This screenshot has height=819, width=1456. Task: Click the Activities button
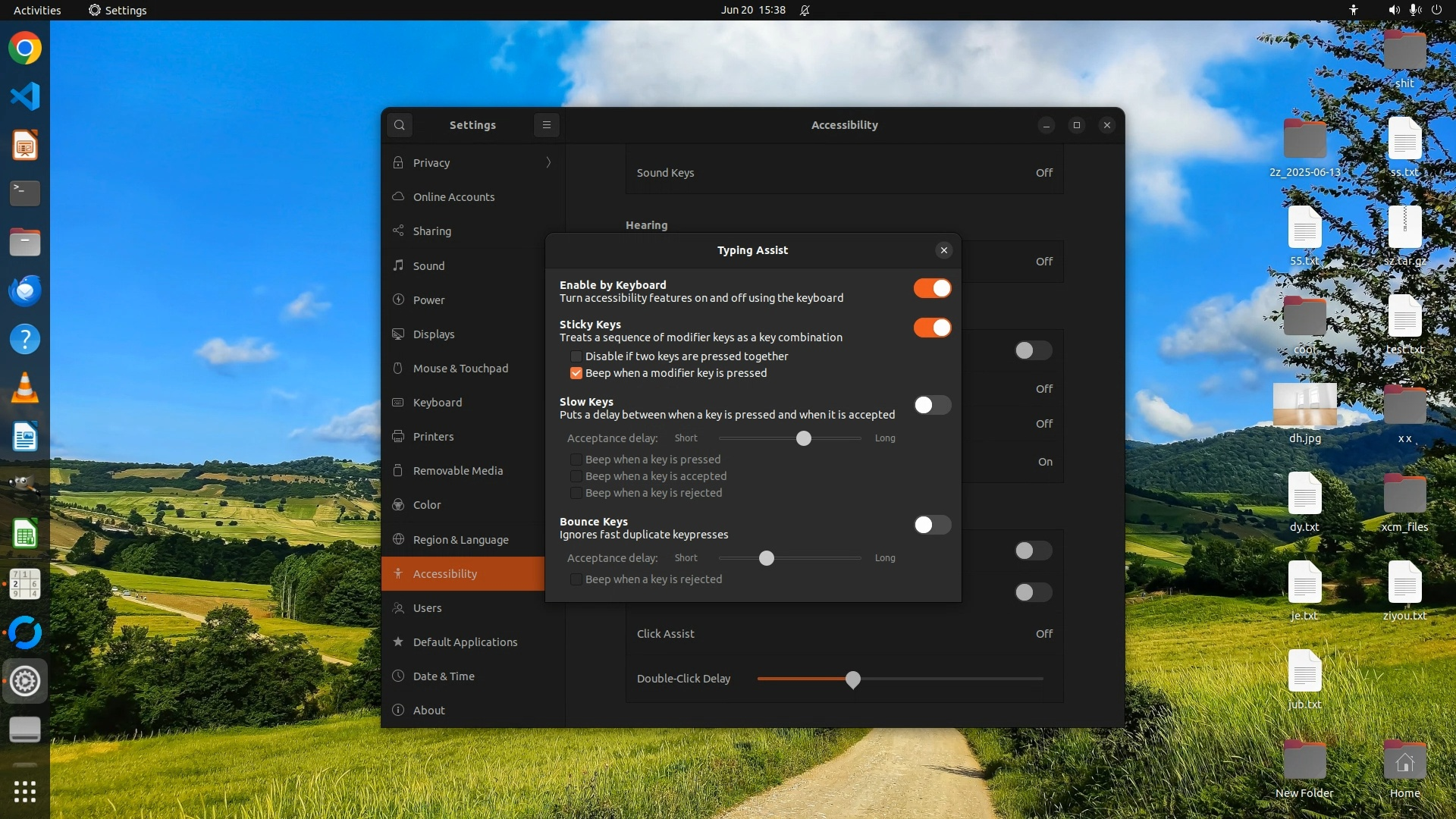pyautogui.click(x=37, y=10)
